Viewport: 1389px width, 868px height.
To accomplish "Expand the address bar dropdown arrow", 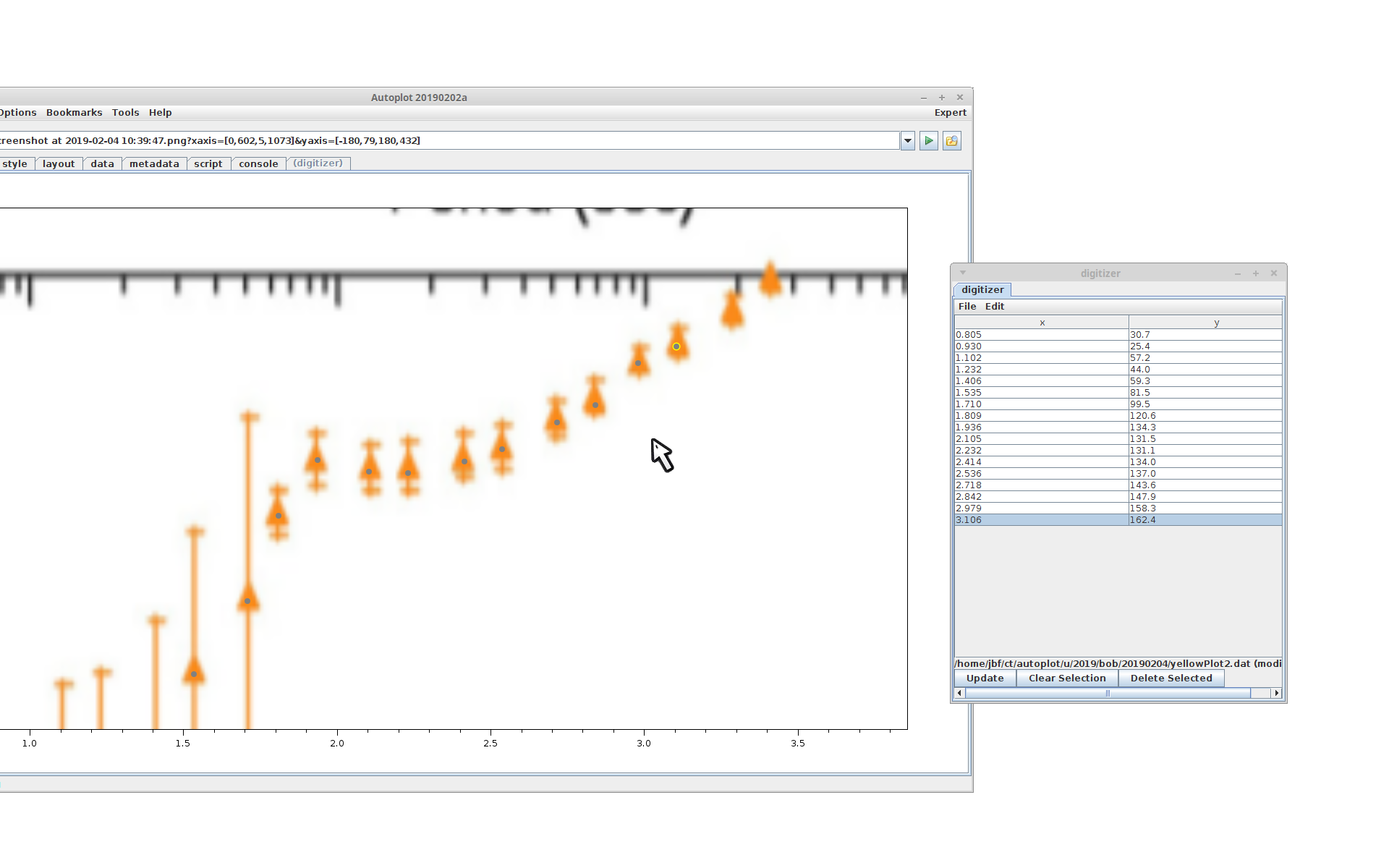I will click(908, 141).
